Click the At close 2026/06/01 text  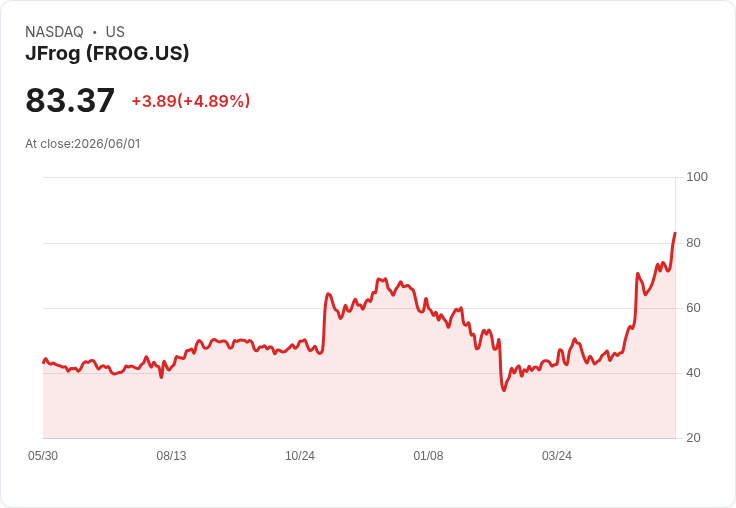click(x=83, y=144)
